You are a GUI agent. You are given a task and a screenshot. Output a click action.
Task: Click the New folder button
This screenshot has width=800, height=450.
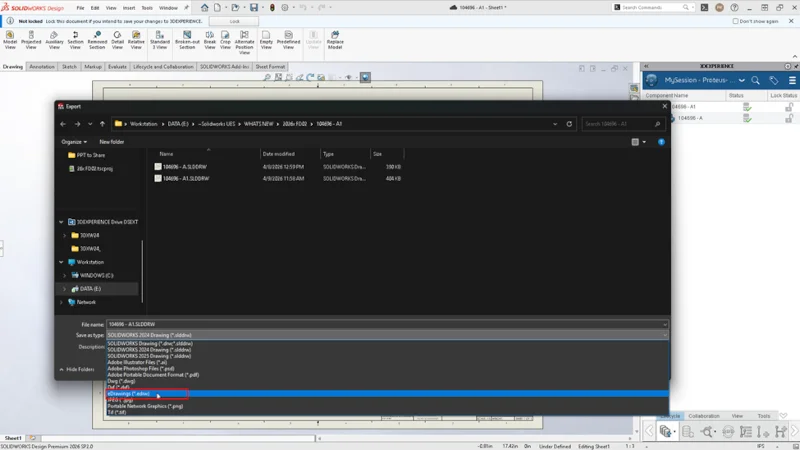(x=111, y=142)
